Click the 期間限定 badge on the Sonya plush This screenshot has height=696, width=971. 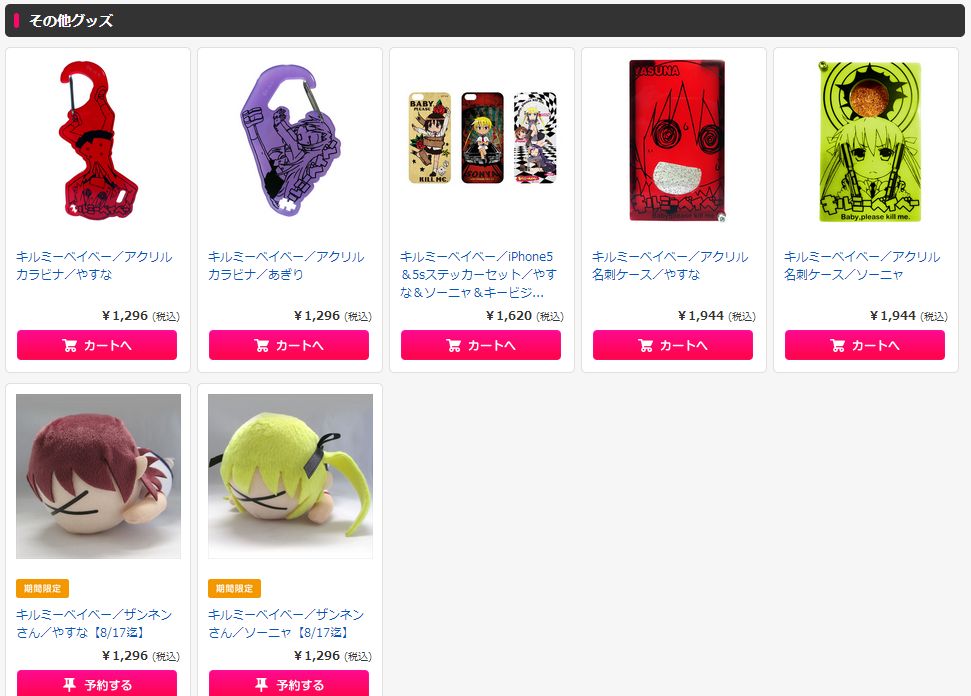[x=234, y=588]
